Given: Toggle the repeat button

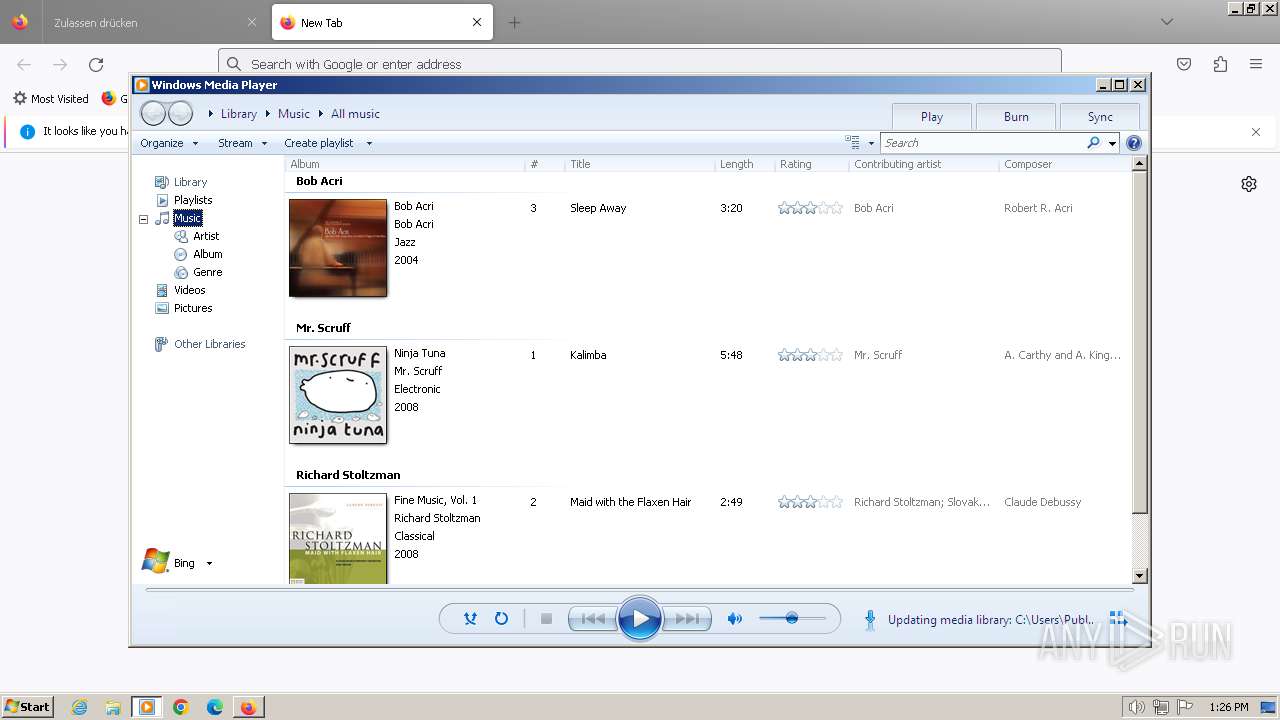Looking at the screenshot, I should pyautogui.click(x=502, y=619).
